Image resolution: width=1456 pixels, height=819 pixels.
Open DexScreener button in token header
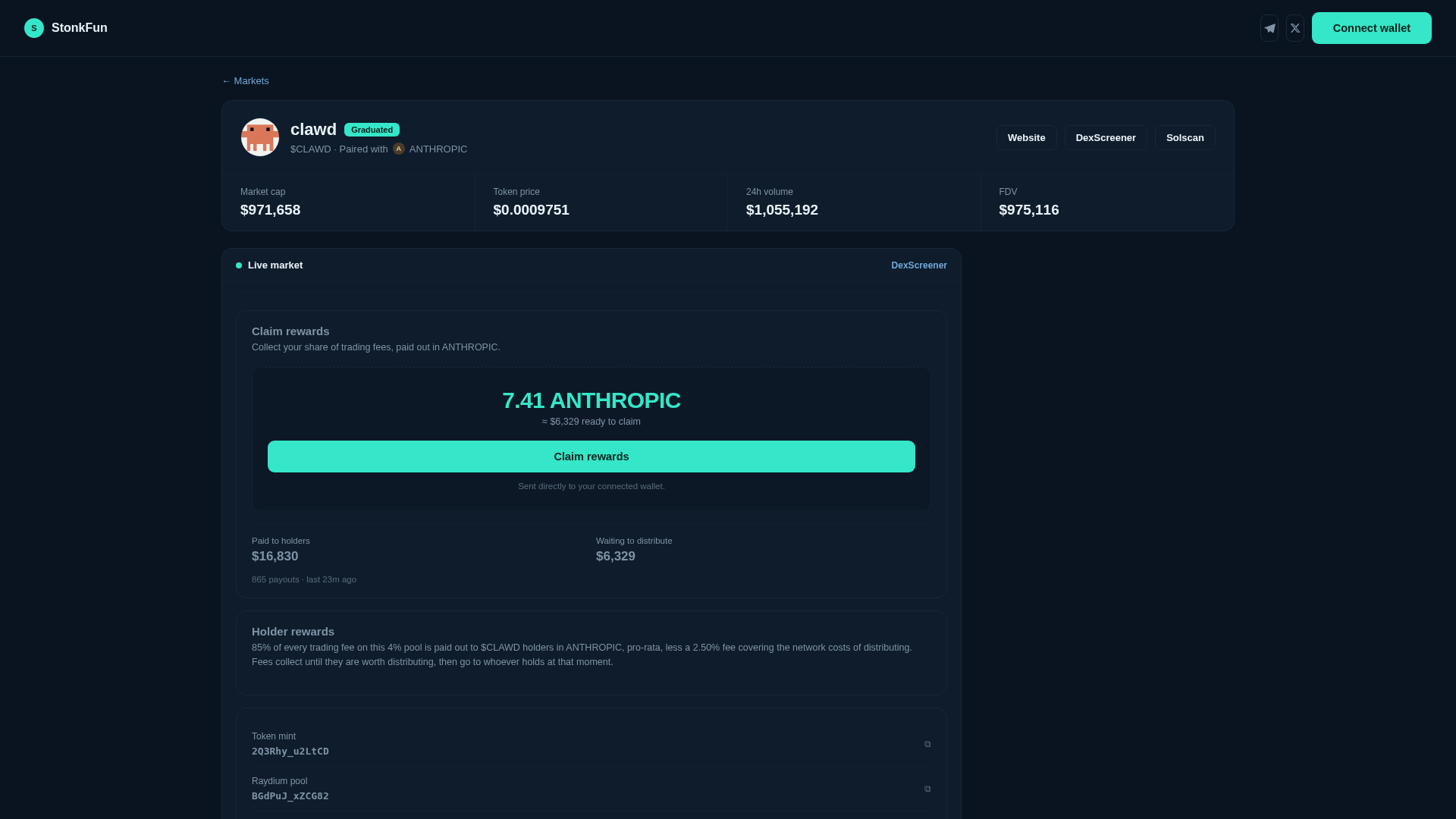[1106, 137]
